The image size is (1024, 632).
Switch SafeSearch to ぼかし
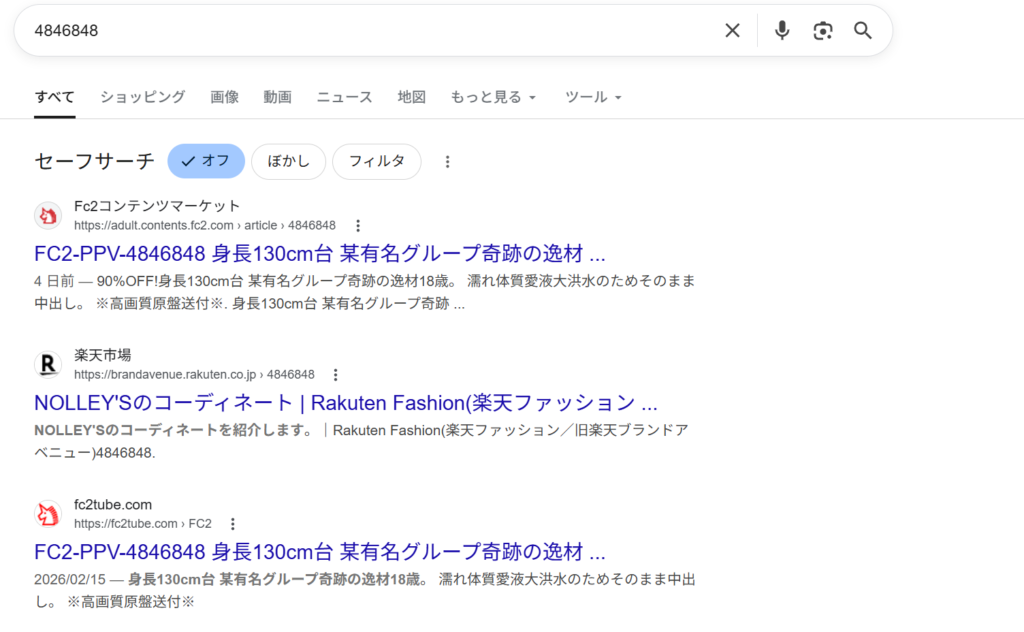(288, 161)
